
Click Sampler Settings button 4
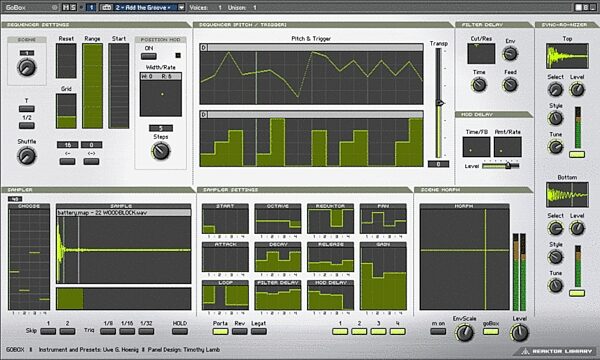(398, 331)
